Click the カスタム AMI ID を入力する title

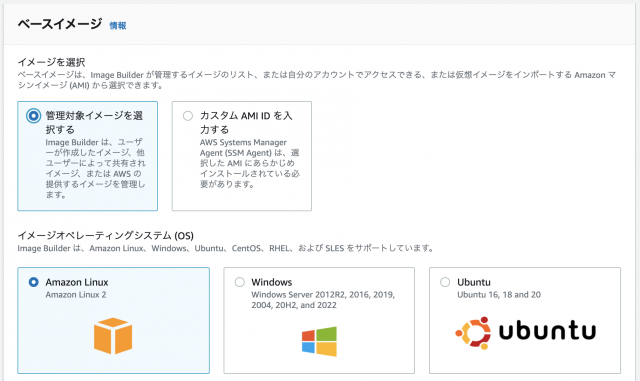click(246, 123)
